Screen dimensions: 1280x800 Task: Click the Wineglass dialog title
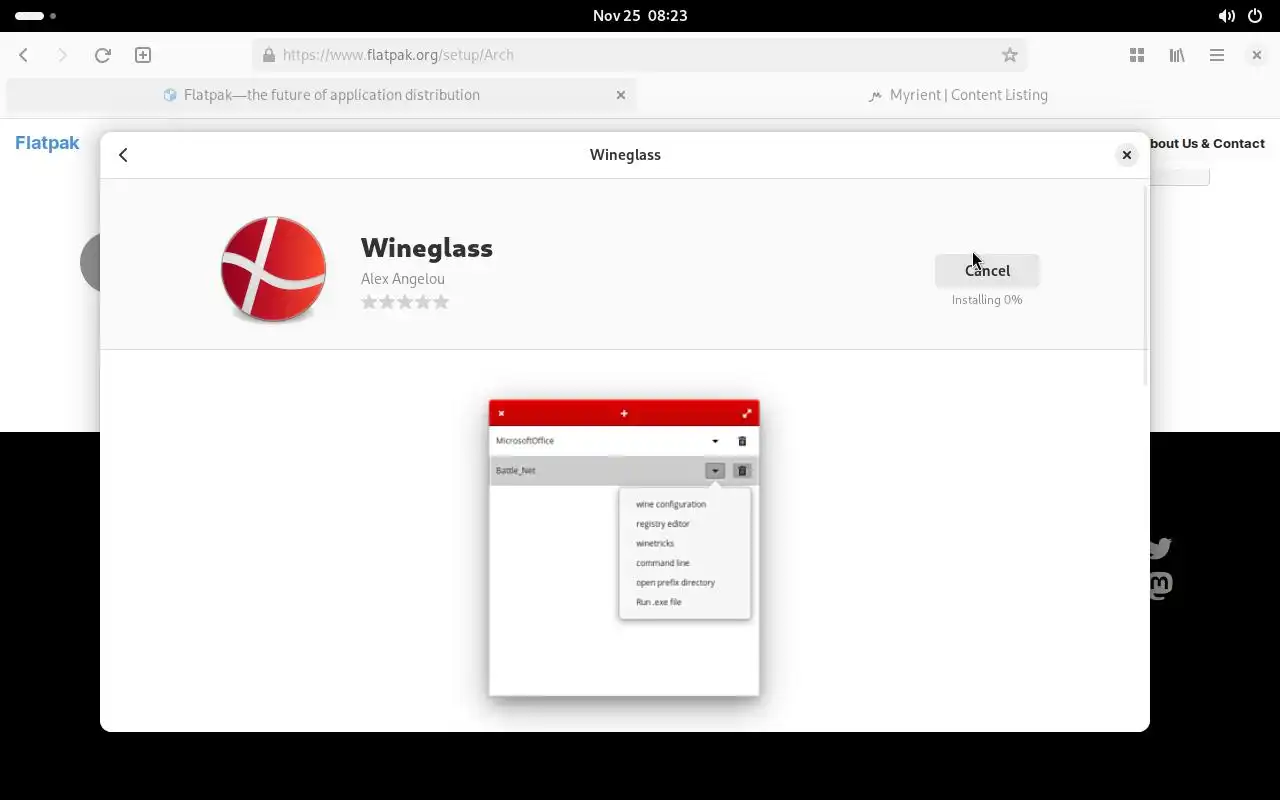625,155
